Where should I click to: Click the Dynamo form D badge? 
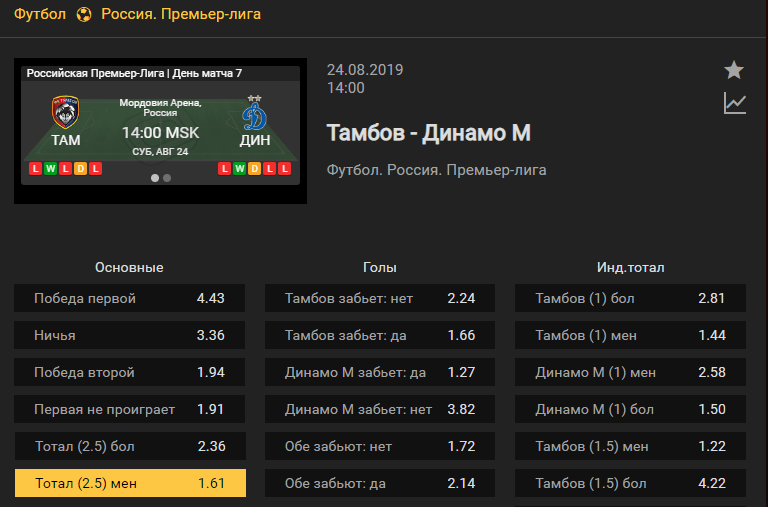(254, 169)
